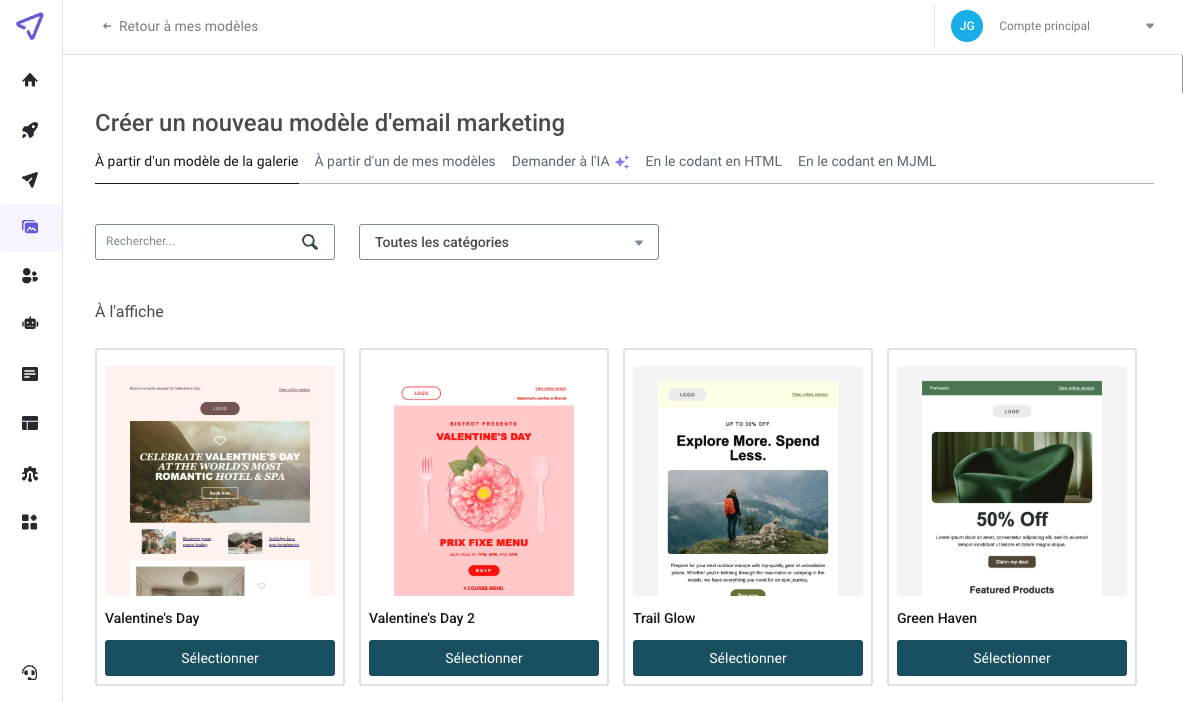Open the Toutes les catégories dropdown

click(x=509, y=242)
